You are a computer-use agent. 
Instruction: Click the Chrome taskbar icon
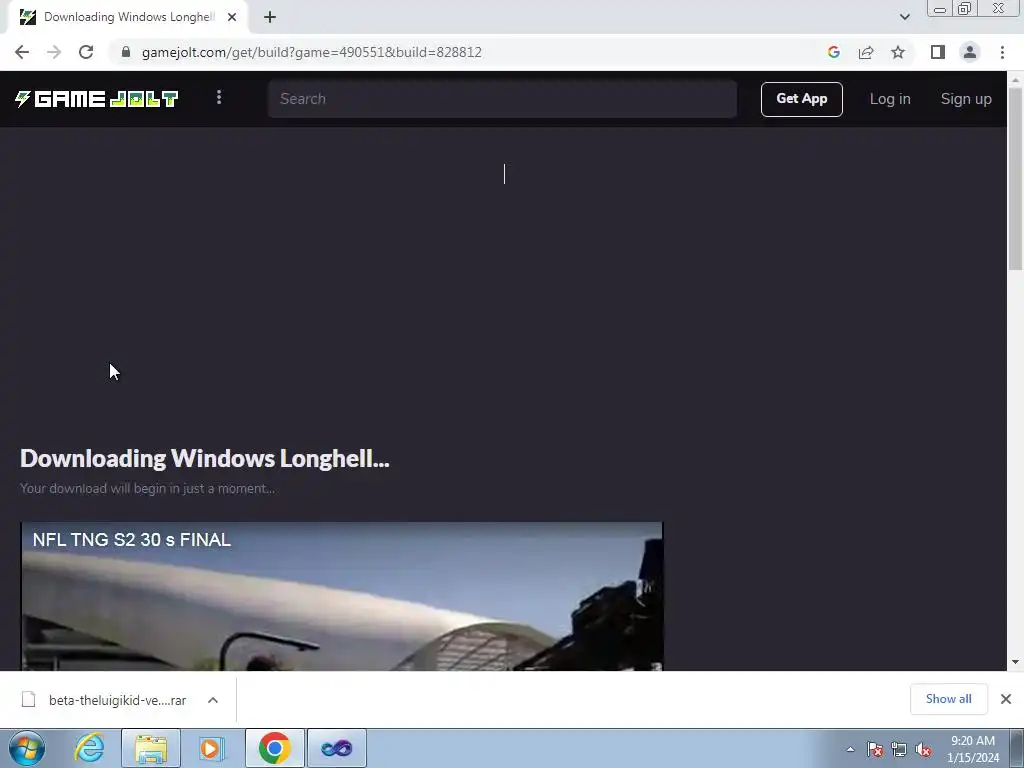click(274, 748)
